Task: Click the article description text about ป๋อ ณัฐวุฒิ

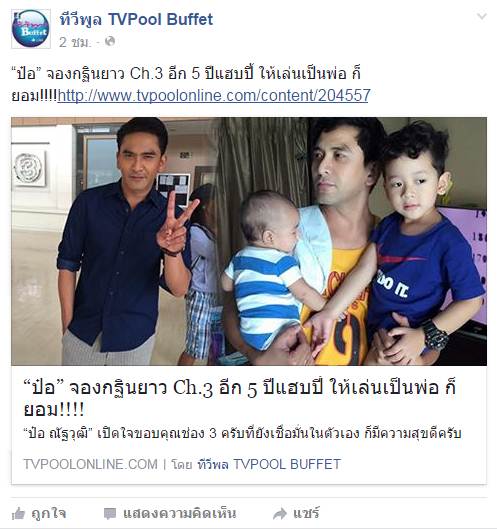Action: (242, 434)
